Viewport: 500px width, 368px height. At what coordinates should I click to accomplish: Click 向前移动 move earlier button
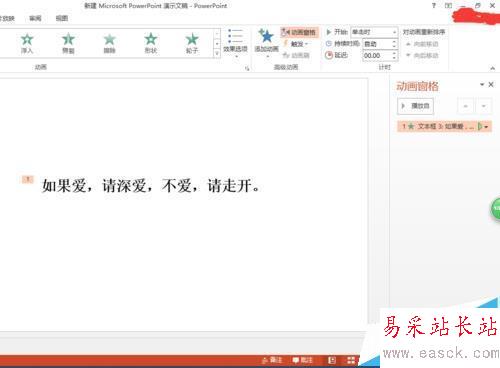point(422,44)
